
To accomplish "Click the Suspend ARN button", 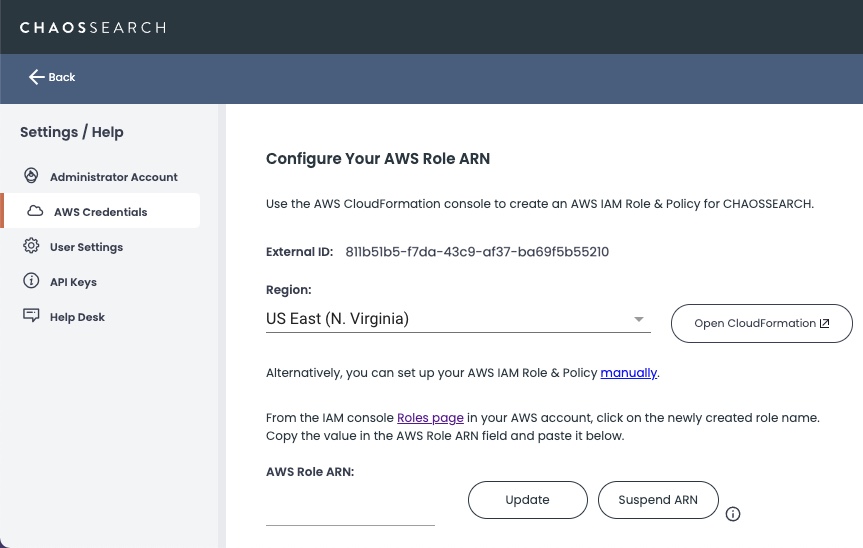I will tap(658, 500).
